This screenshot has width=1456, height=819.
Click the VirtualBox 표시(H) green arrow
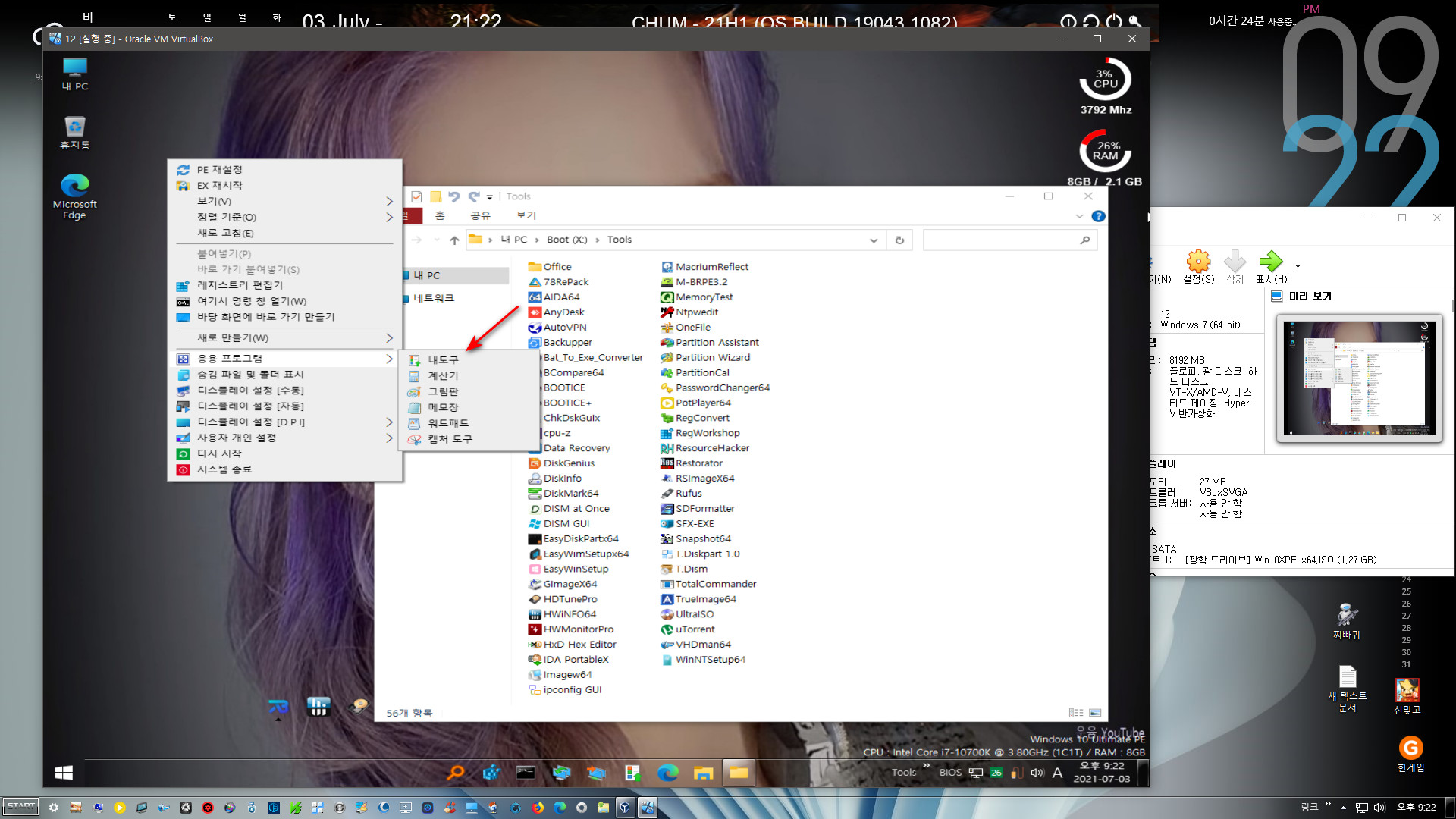point(1271,266)
